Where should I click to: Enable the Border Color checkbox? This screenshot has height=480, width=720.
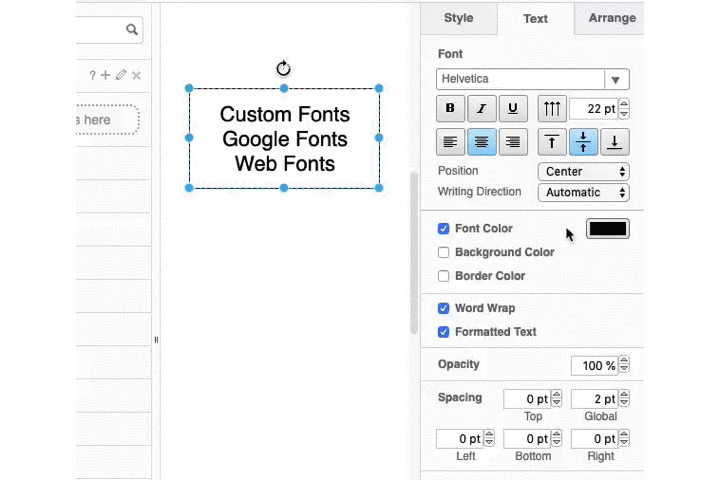(444, 276)
